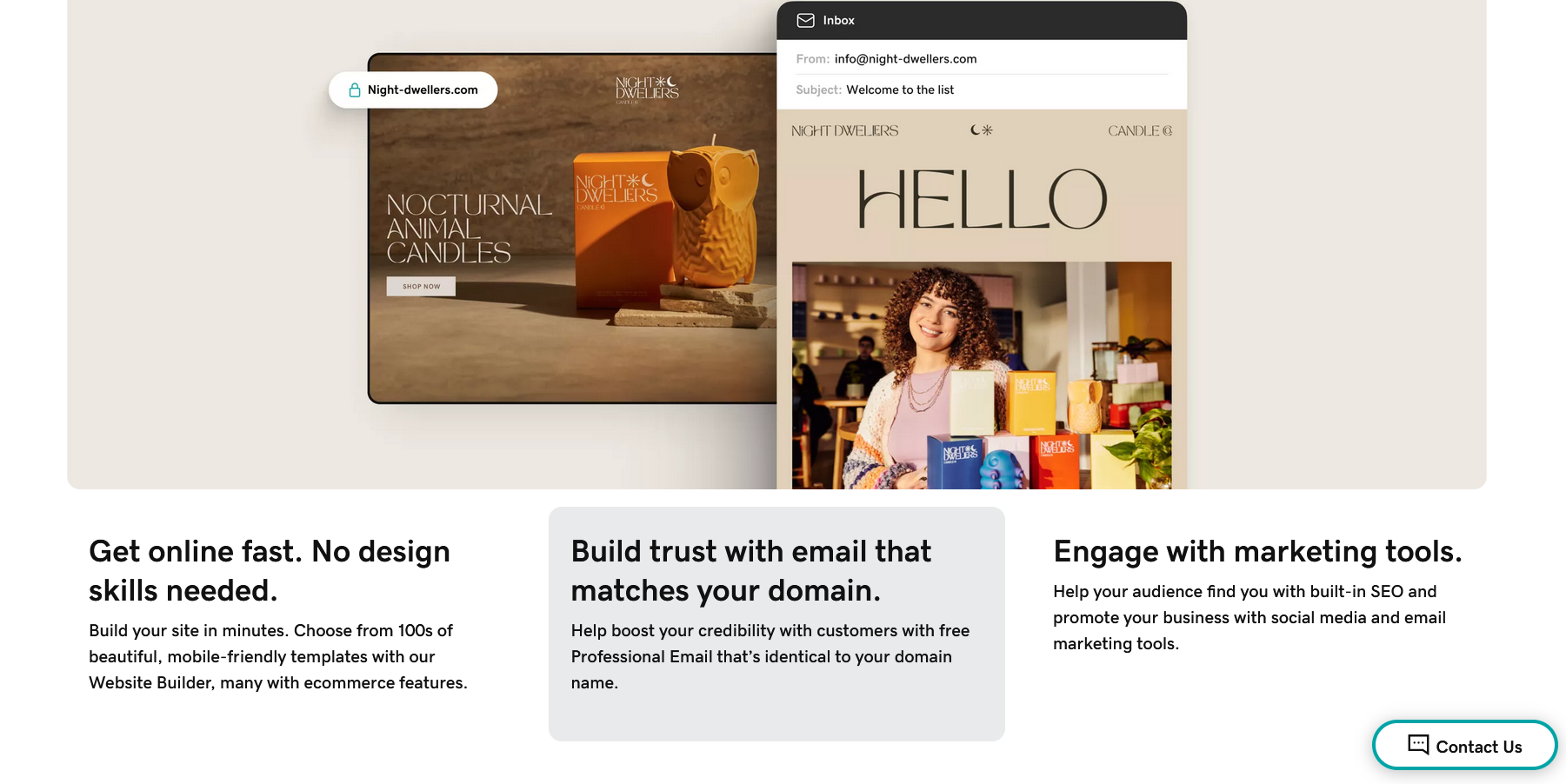Viewport: 1566px width, 784px height.
Task: Click the envelope icon next to Inbox
Action: tap(806, 20)
